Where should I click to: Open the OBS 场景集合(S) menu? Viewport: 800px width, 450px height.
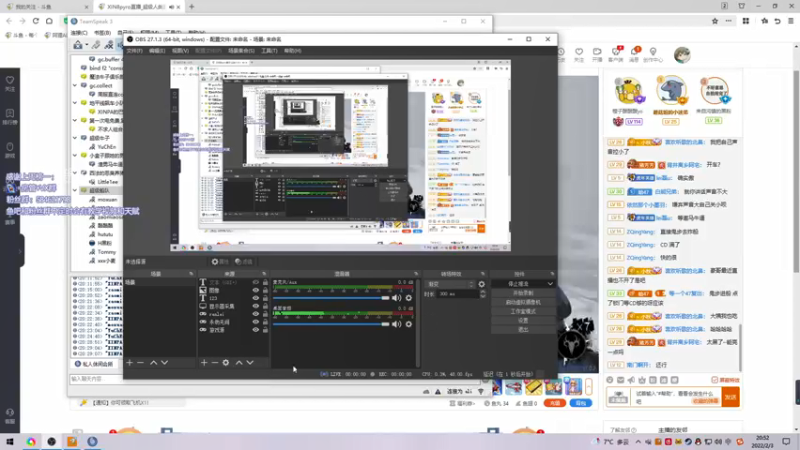pyautogui.click(x=241, y=51)
